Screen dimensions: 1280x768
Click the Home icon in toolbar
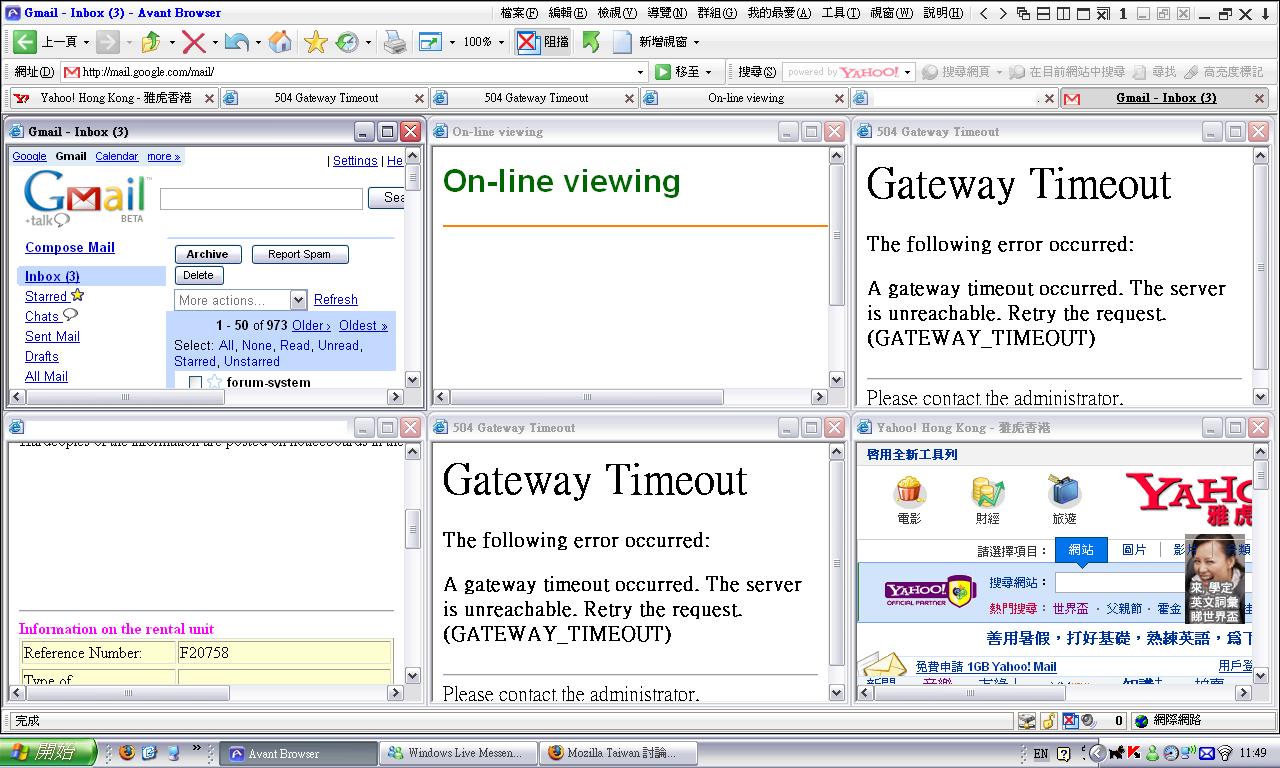click(281, 42)
